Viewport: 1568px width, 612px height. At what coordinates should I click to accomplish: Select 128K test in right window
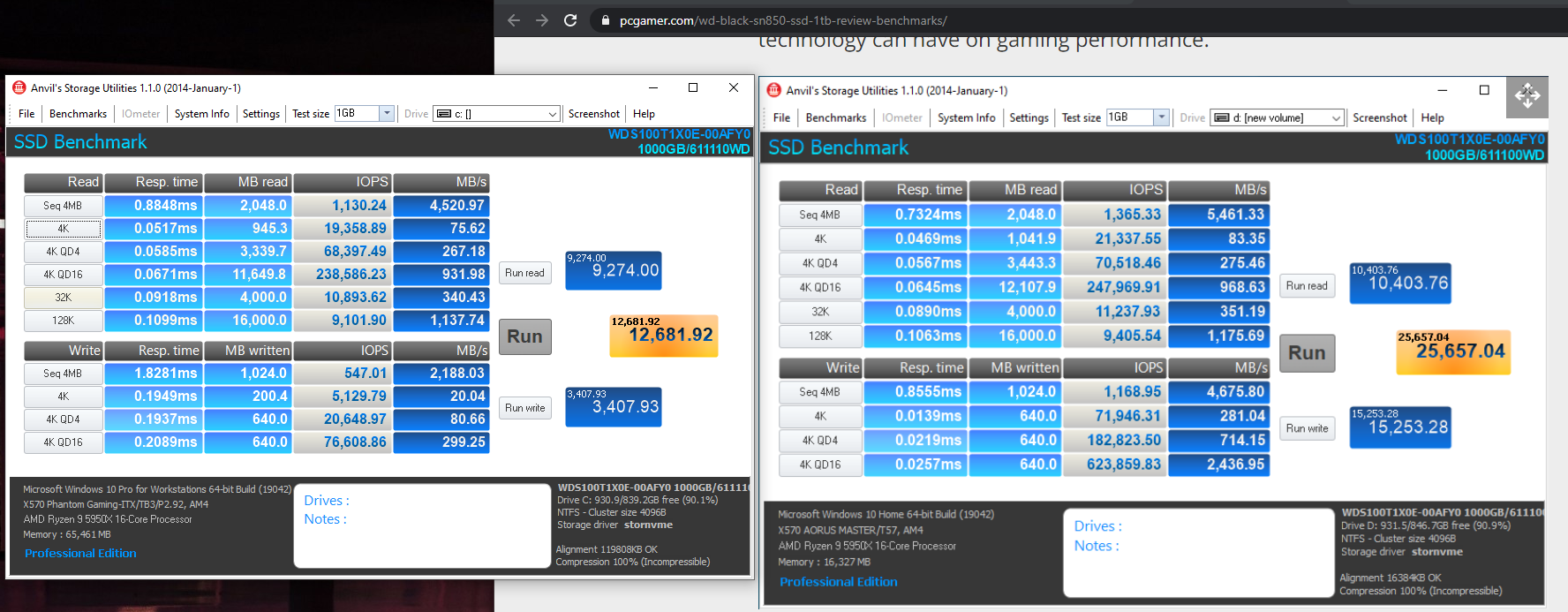coord(820,336)
